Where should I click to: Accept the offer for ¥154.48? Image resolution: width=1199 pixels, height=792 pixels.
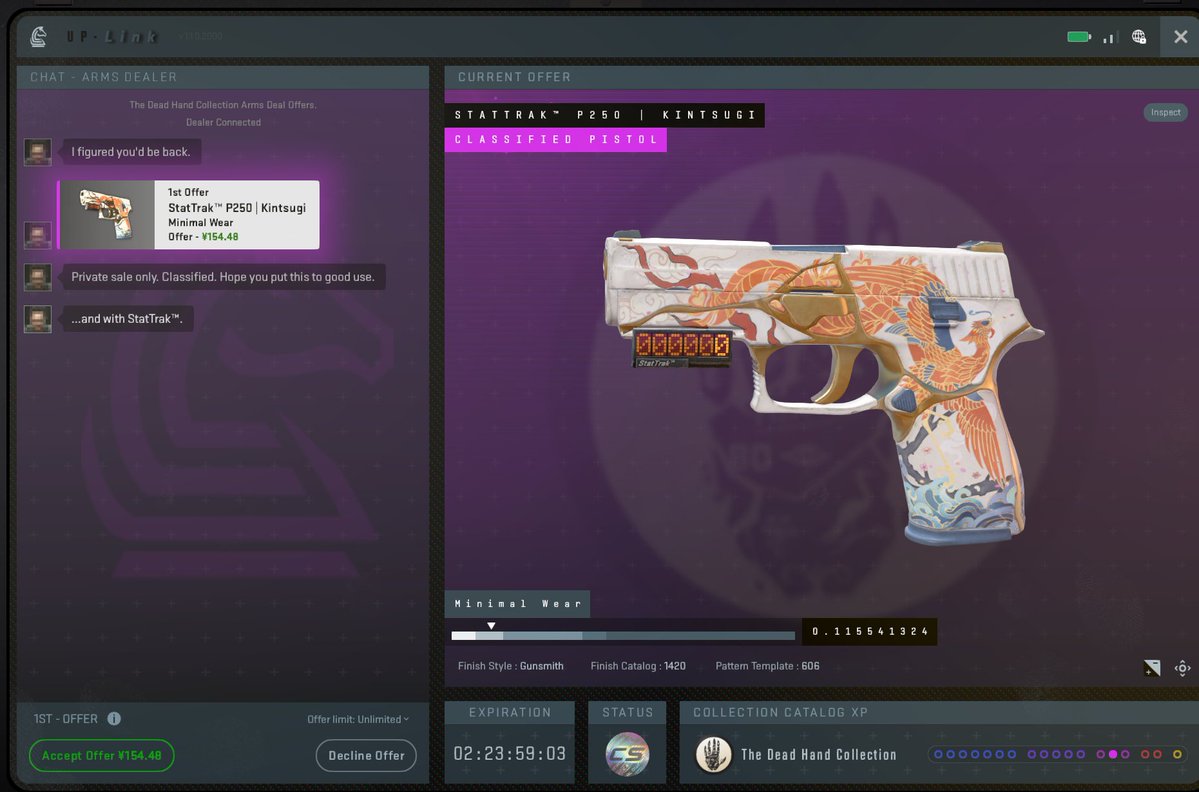click(x=101, y=755)
